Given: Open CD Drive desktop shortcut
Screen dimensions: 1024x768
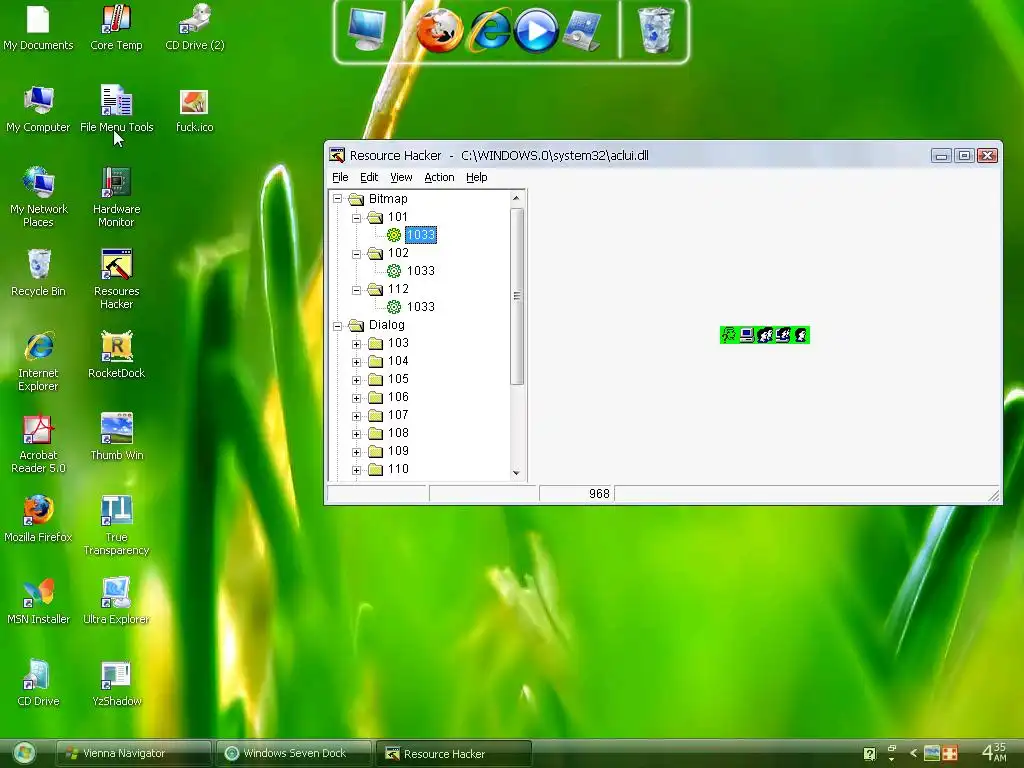Looking at the screenshot, I should tap(38, 683).
